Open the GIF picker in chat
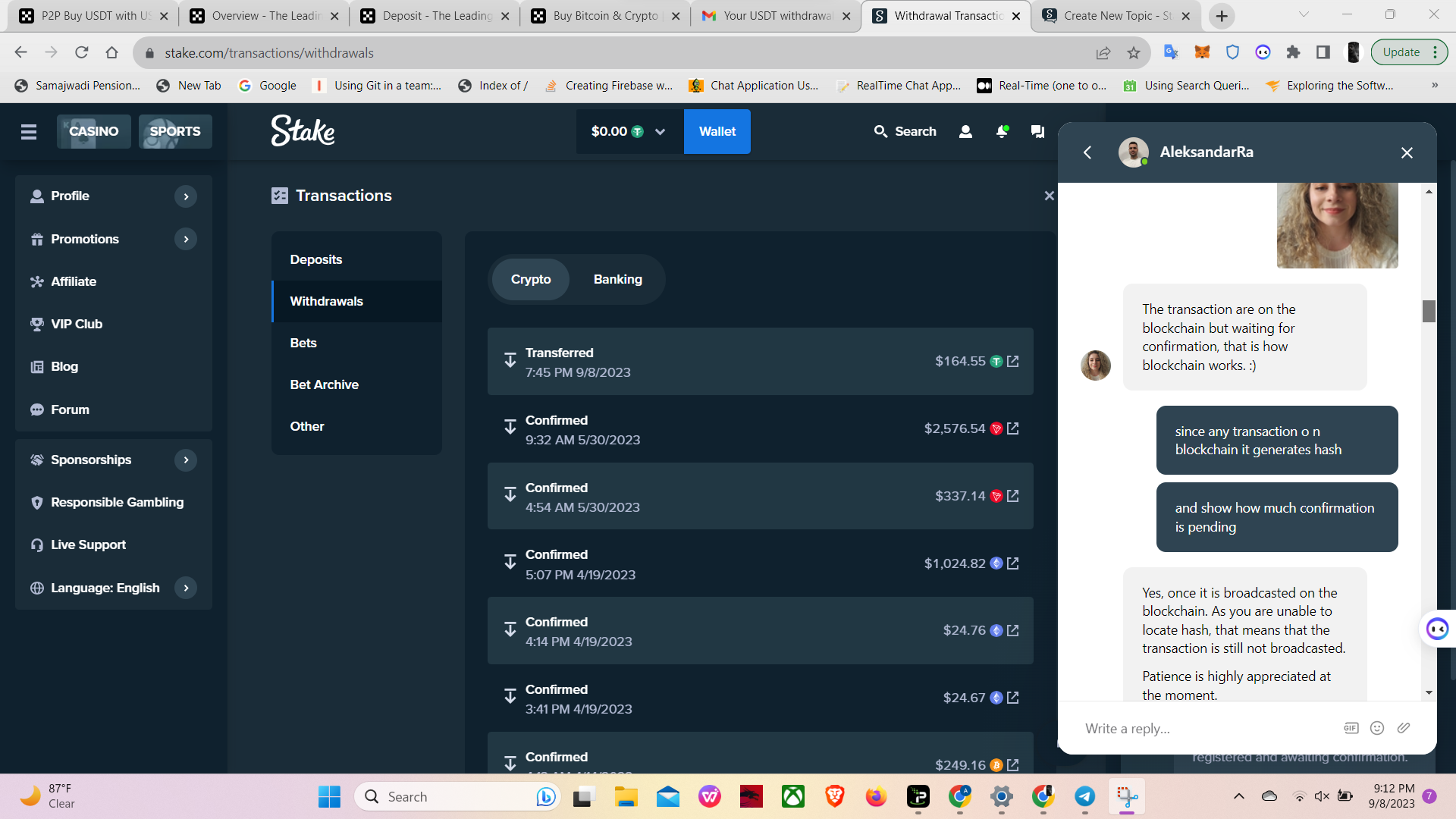This screenshot has width=1456, height=819. tap(1351, 728)
